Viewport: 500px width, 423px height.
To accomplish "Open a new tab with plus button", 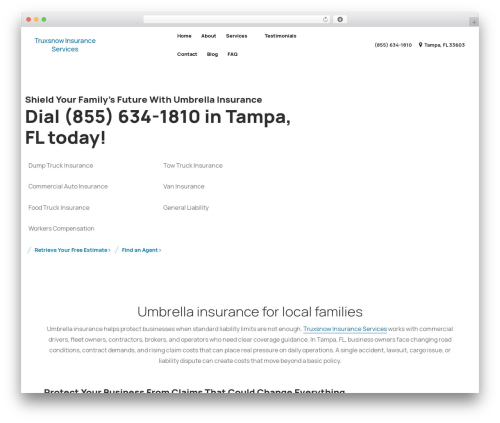I will (x=474, y=22).
